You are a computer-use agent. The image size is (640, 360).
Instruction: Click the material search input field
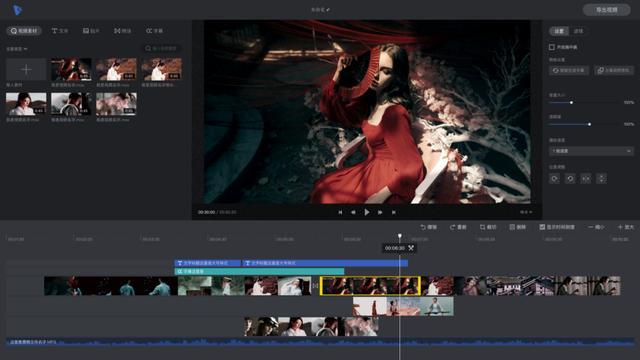click(x=162, y=48)
